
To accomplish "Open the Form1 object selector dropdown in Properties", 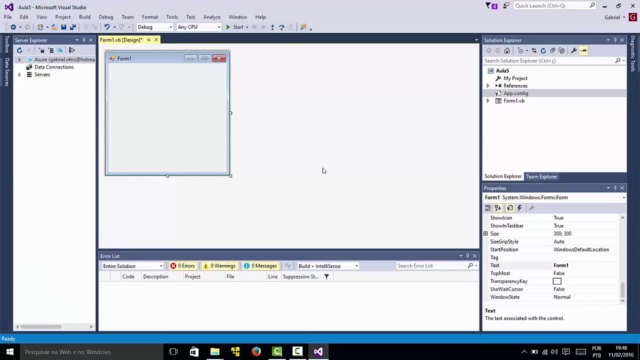I will (623, 198).
